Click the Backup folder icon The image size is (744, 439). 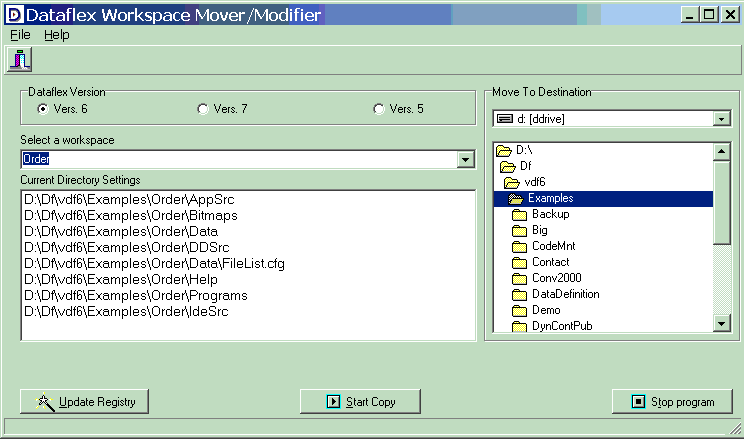[x=520, y=215]
